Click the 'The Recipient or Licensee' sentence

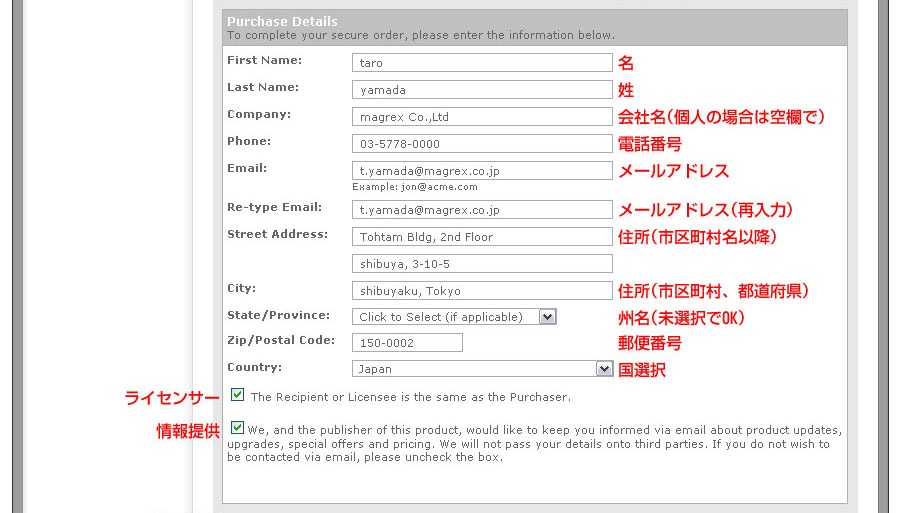tap(410, 397)
